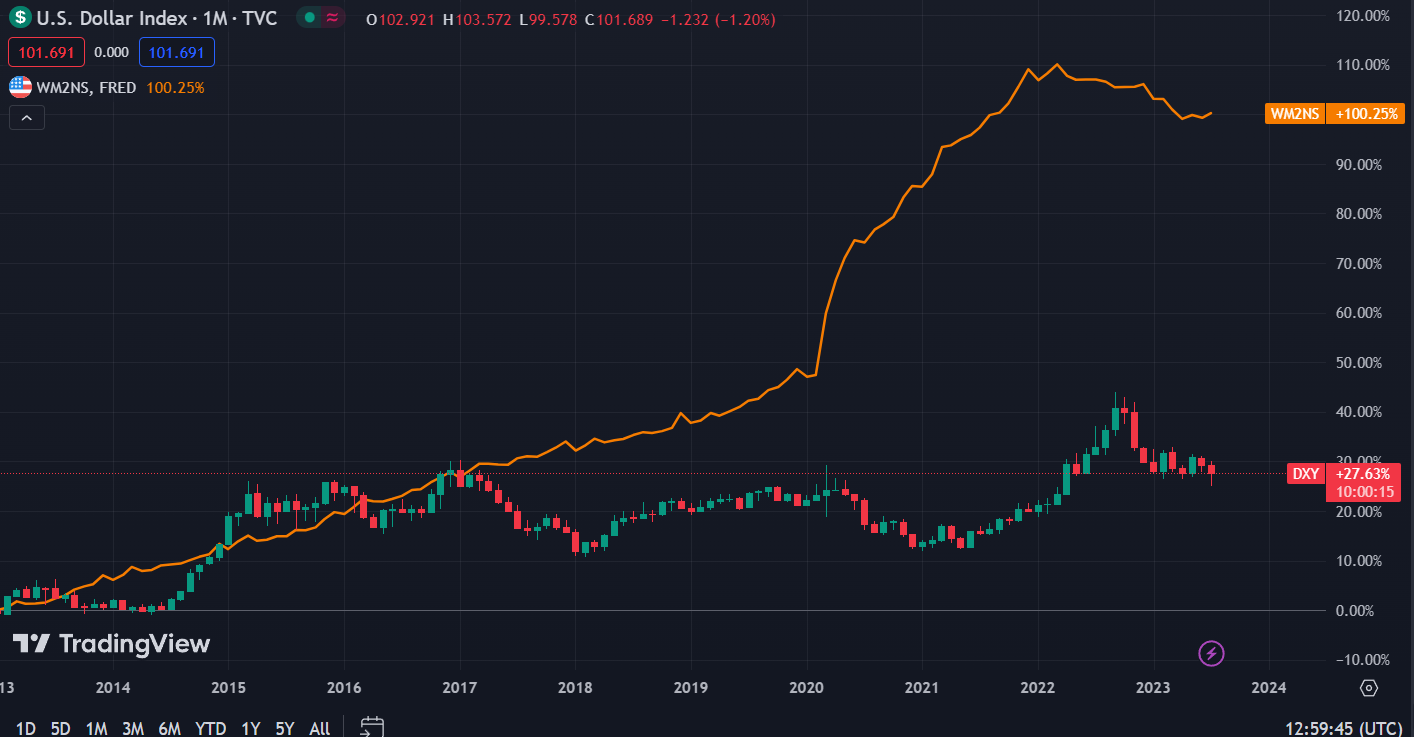Click the blue buy price 101.691
1414x737 pixels.
point(177,52)
